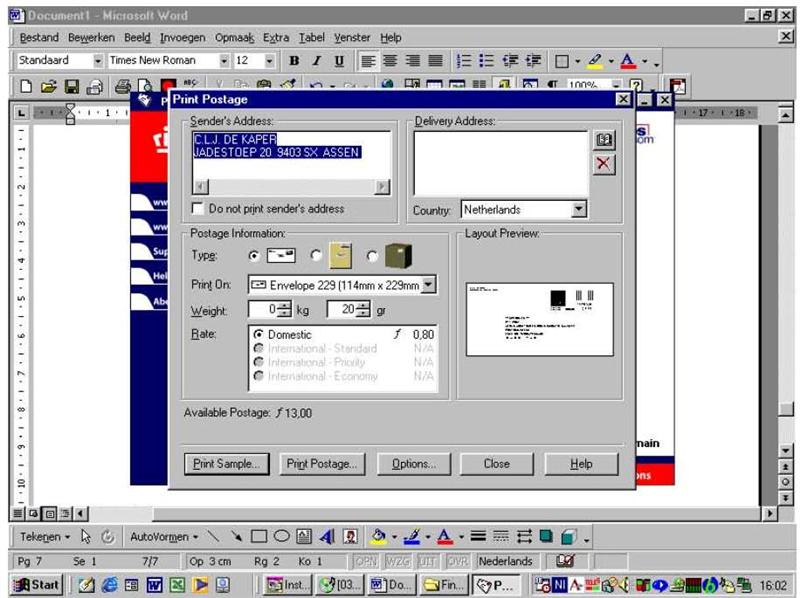Open the Venster menu
Image resolution: width=800 pixels, height=598 pixels.
[352, 38]
